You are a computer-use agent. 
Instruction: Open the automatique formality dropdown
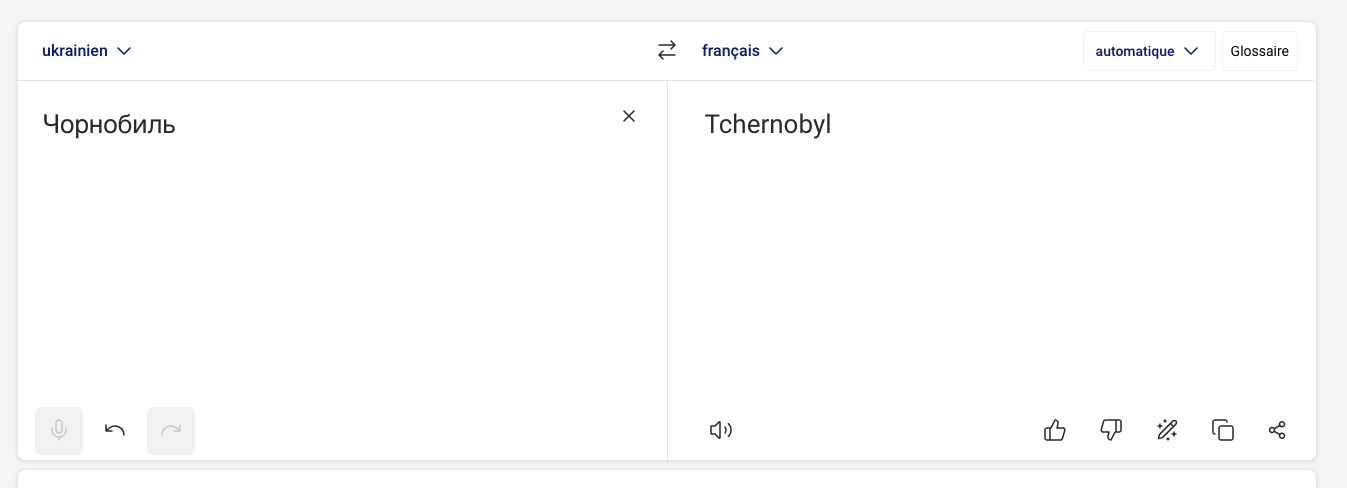[1149, 51]
